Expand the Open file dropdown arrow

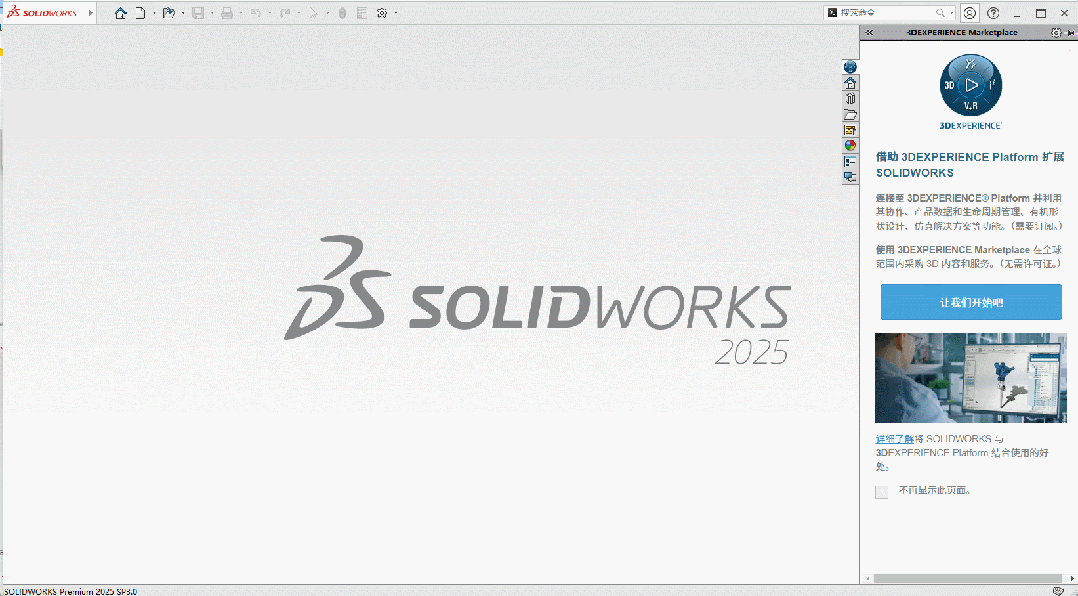click(183, 13)
